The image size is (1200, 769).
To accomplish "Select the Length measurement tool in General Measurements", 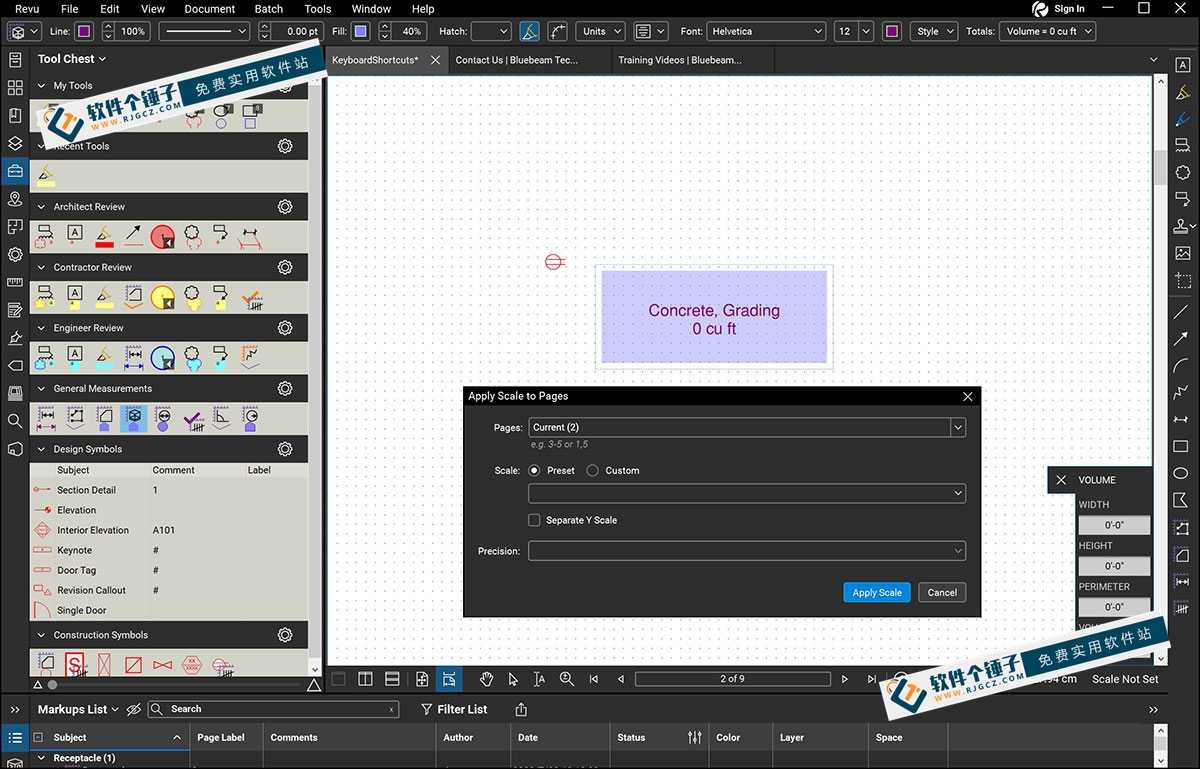I will pos(45,419).
